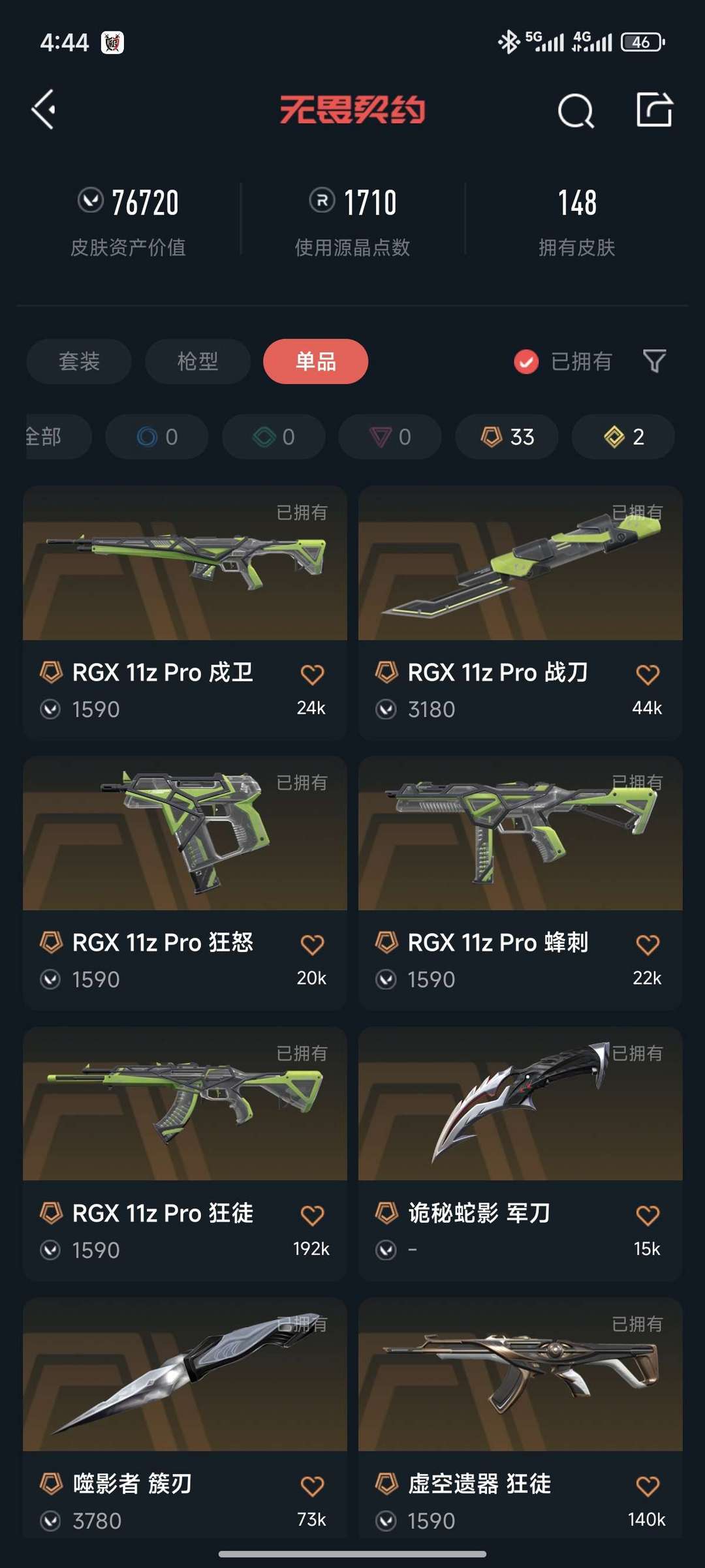Tap heart on 噬影者 簇刃
The width and height of the screenshot is (705, 1568).
[312, 1486]
